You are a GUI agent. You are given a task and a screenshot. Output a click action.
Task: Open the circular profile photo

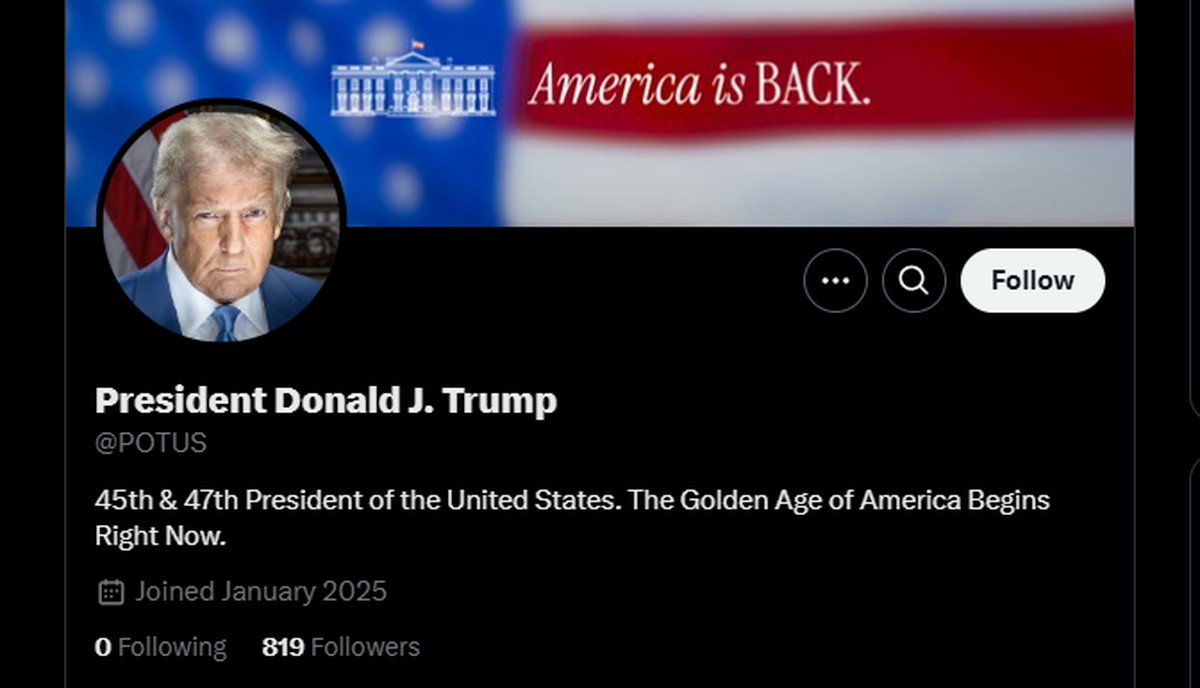222,220
